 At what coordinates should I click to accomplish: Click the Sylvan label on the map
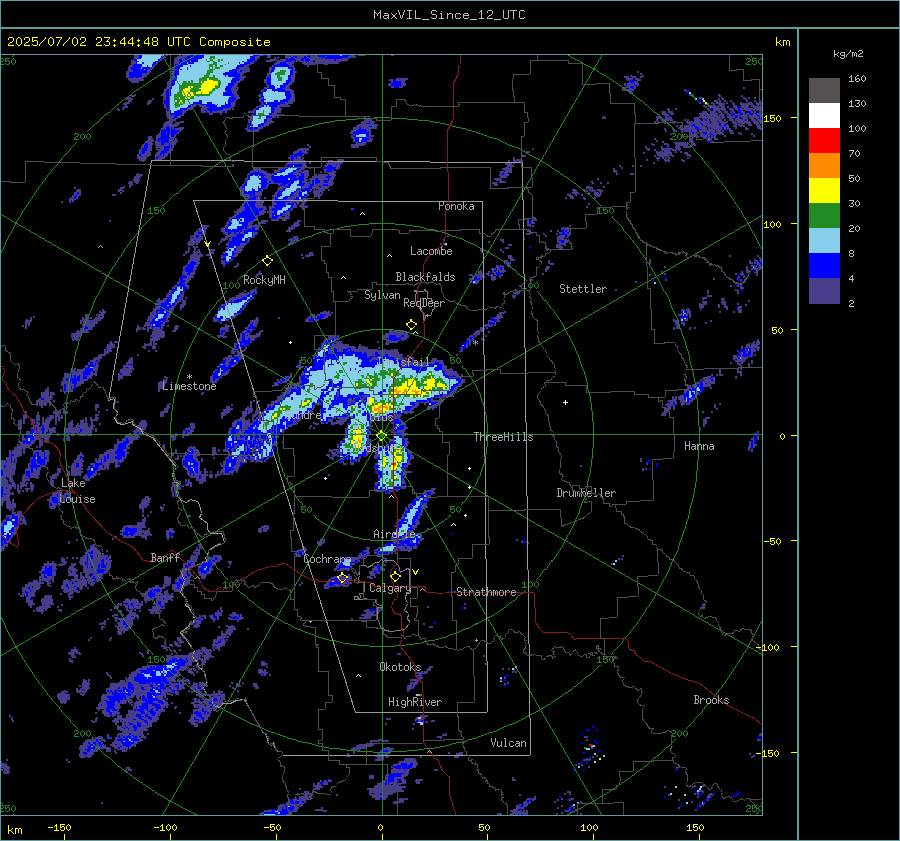382,295
